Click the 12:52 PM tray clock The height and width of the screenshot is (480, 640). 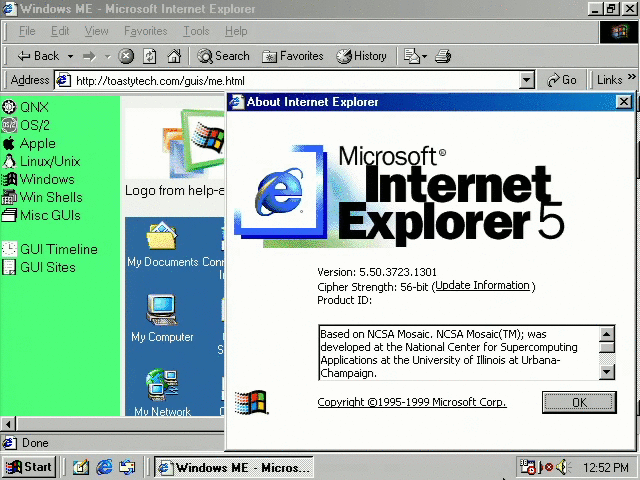pyautogui.click(x=605, y=467)
